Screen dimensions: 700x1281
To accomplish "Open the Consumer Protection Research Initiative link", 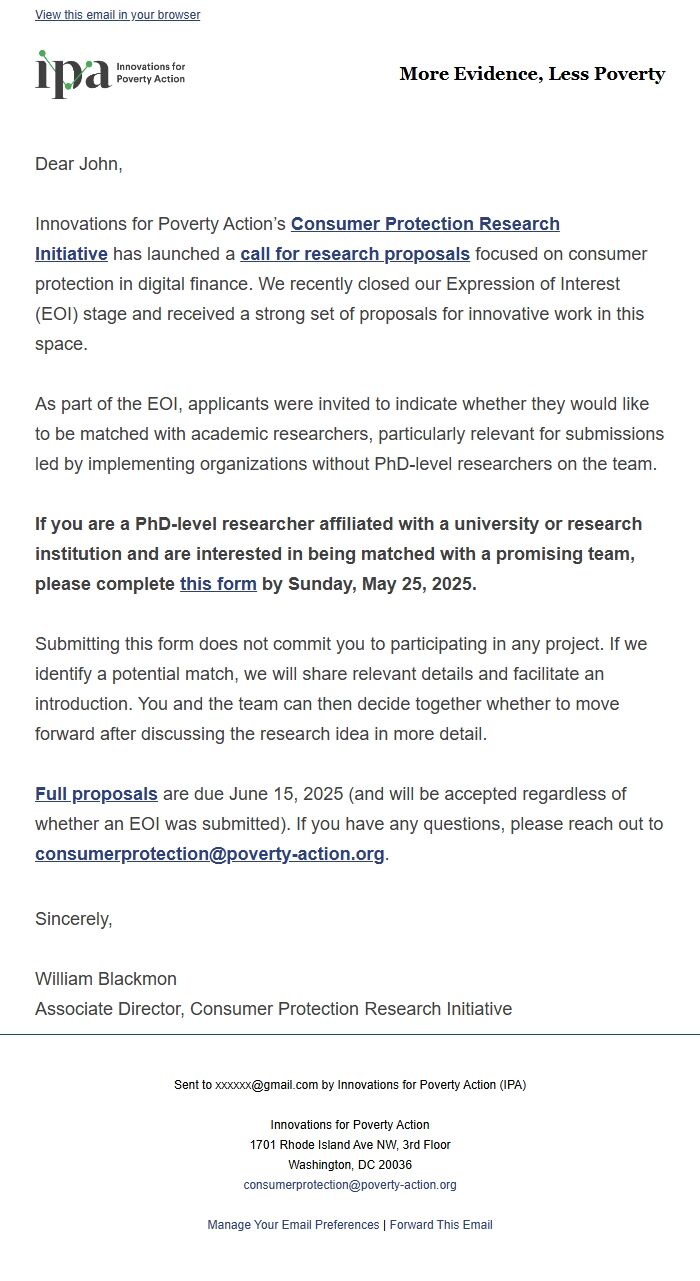I will (425, 224).
